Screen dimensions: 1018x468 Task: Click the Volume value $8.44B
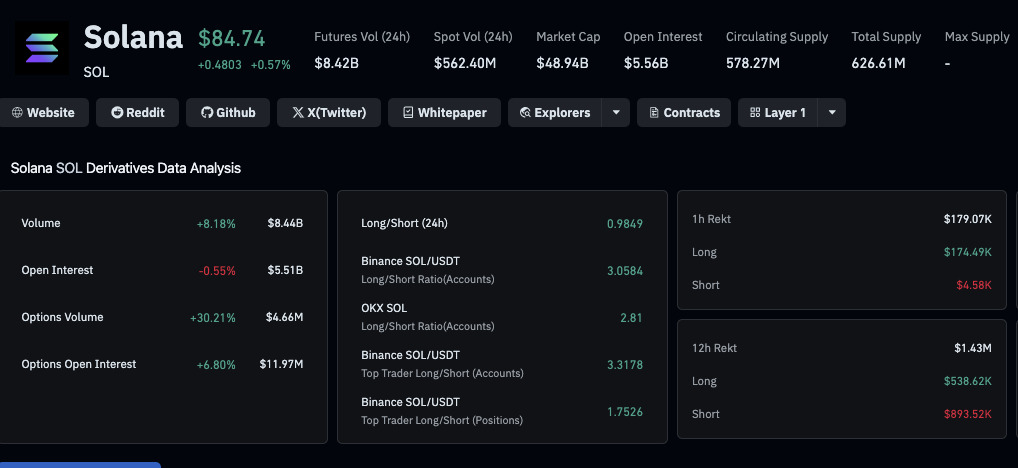coord(285,223)
